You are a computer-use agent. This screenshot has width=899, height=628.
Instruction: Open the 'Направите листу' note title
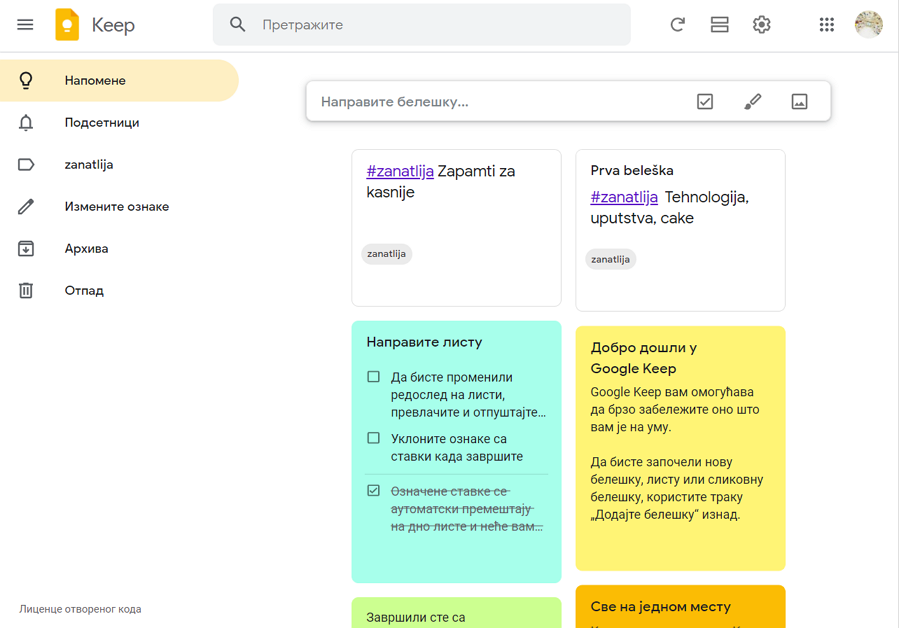click(x=424, y=342)
